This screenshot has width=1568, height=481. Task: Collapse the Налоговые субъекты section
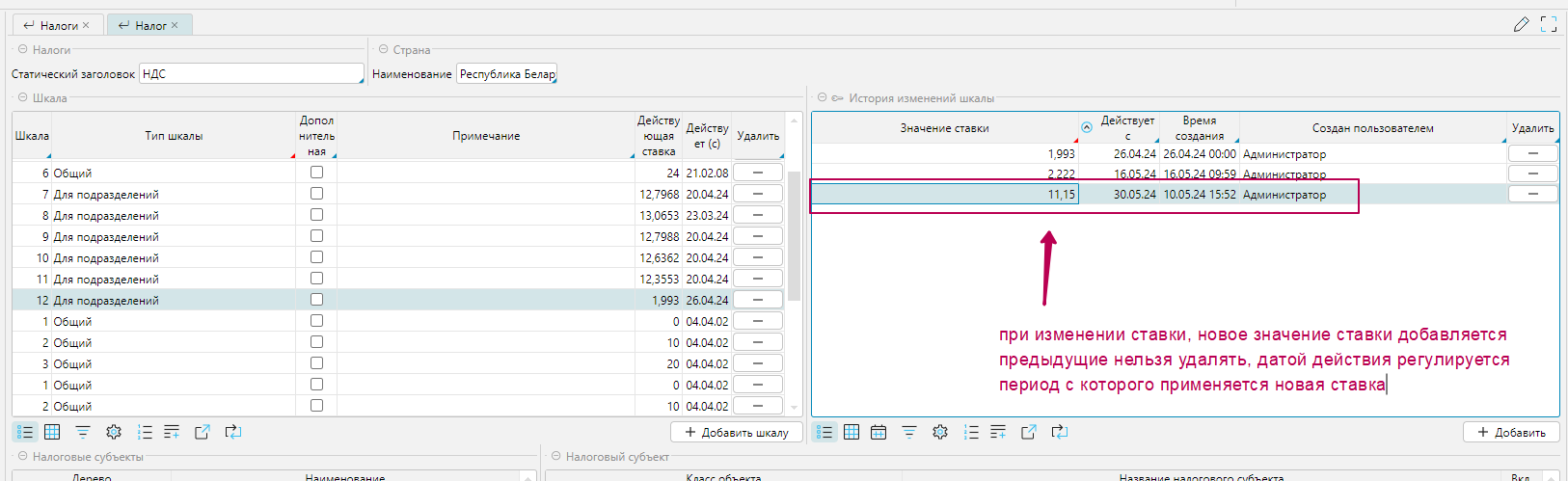click(23, 457)
